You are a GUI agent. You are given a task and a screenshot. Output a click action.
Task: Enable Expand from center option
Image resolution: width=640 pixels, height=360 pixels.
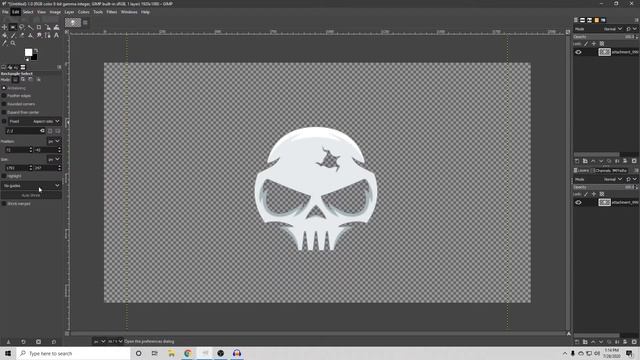point(4,112)
